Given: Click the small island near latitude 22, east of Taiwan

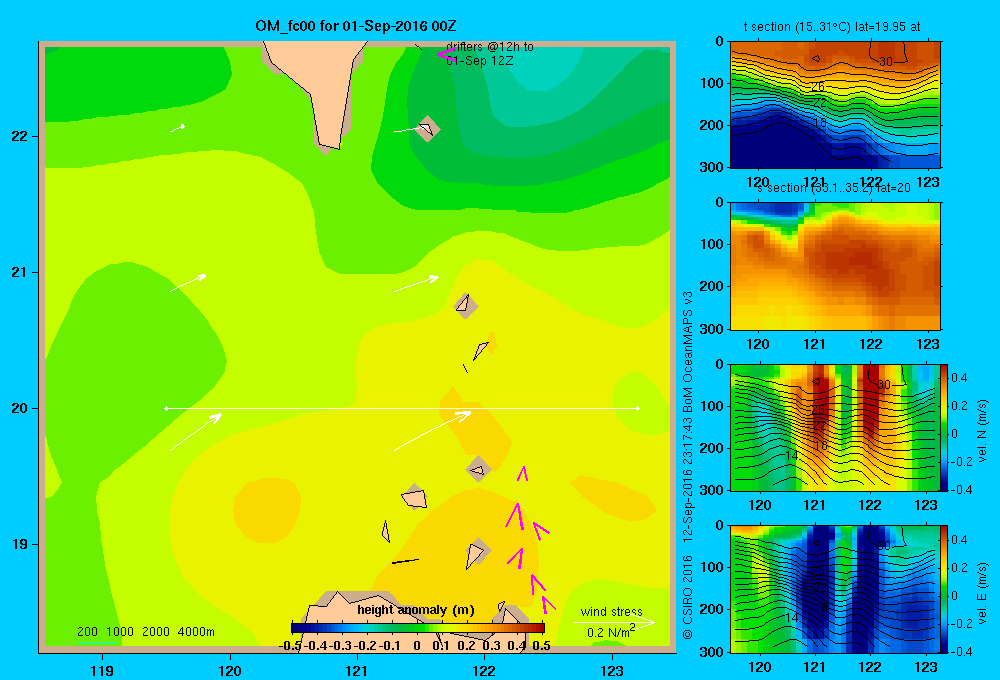Looking at the screenshot, I should click(427, 129).
